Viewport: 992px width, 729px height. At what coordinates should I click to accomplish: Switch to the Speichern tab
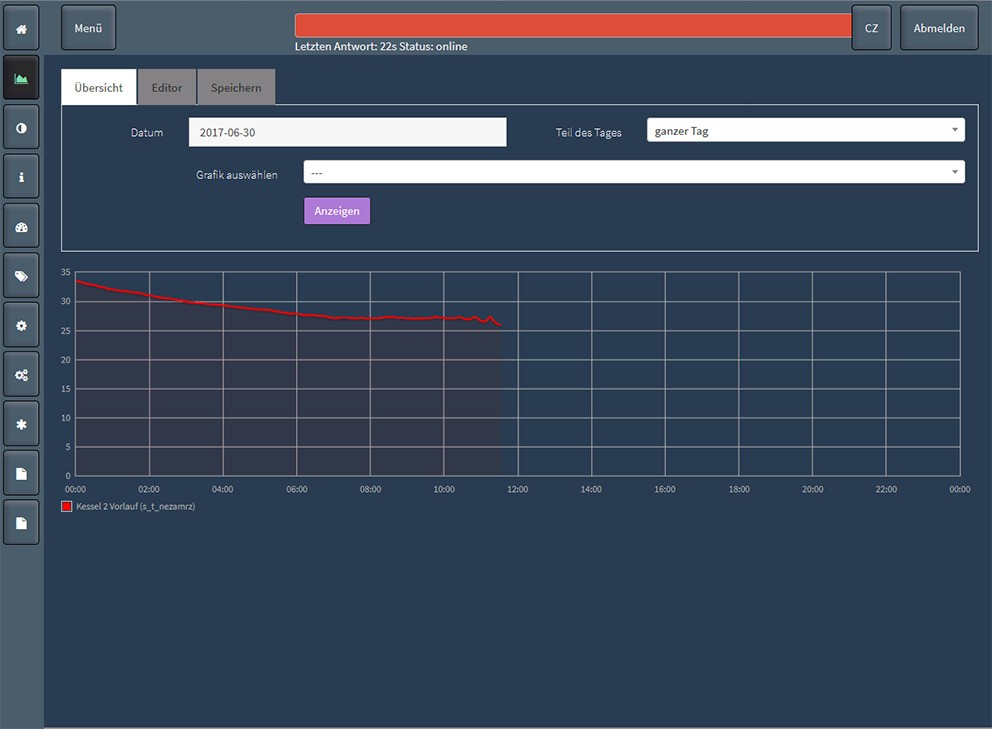coord(236,88)
